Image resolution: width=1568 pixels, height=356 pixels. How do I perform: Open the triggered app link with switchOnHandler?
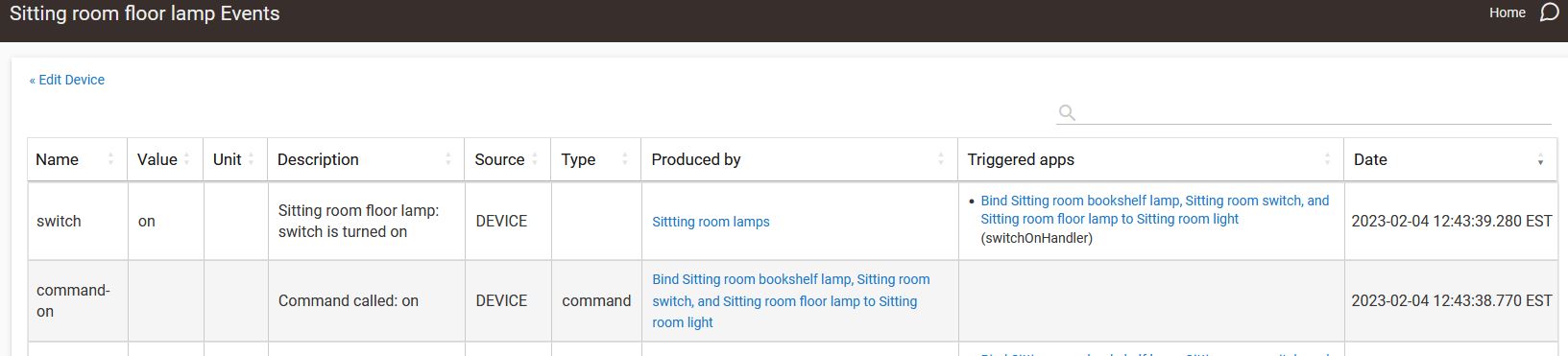click(x=1154, y=209)
